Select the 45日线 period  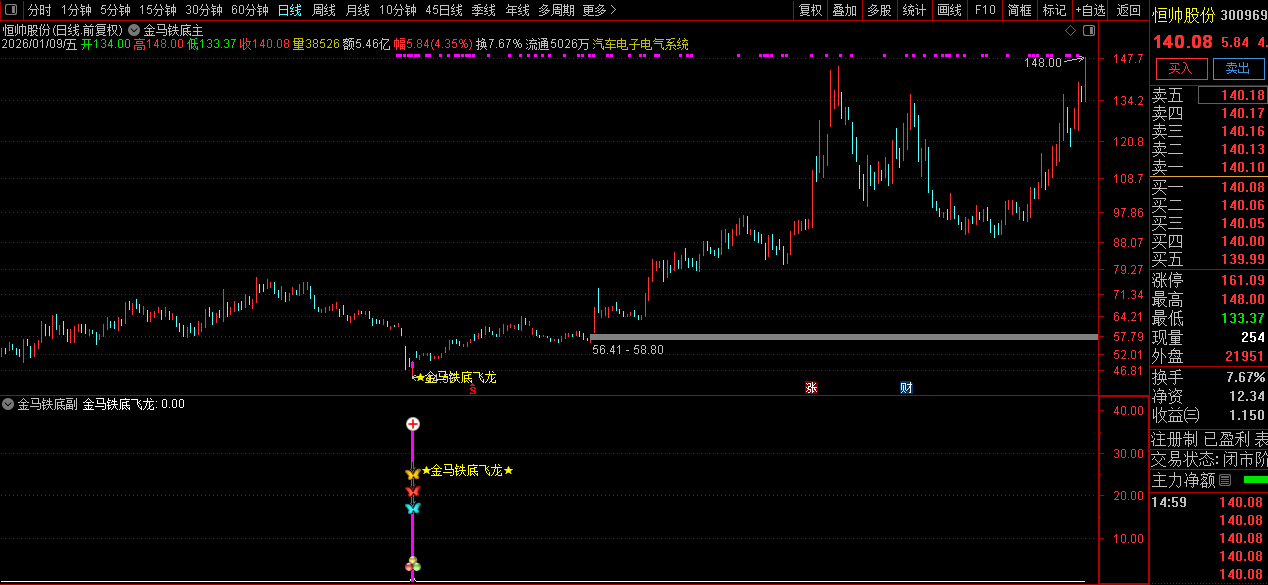(444, 10)
